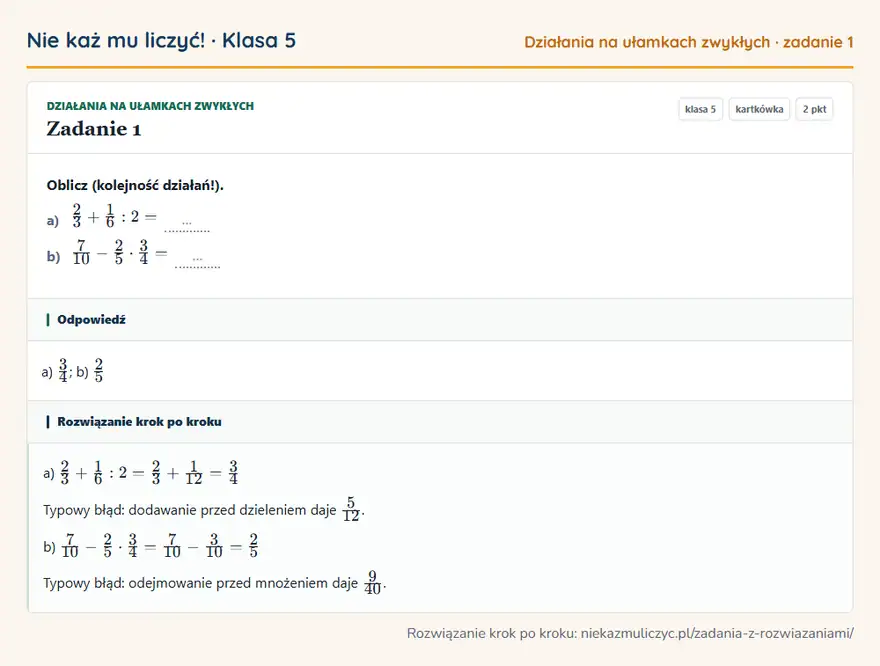880x666 pixels.
Task: Click the 'Zadanie 1' heading
Action: (x=93, y=129)
